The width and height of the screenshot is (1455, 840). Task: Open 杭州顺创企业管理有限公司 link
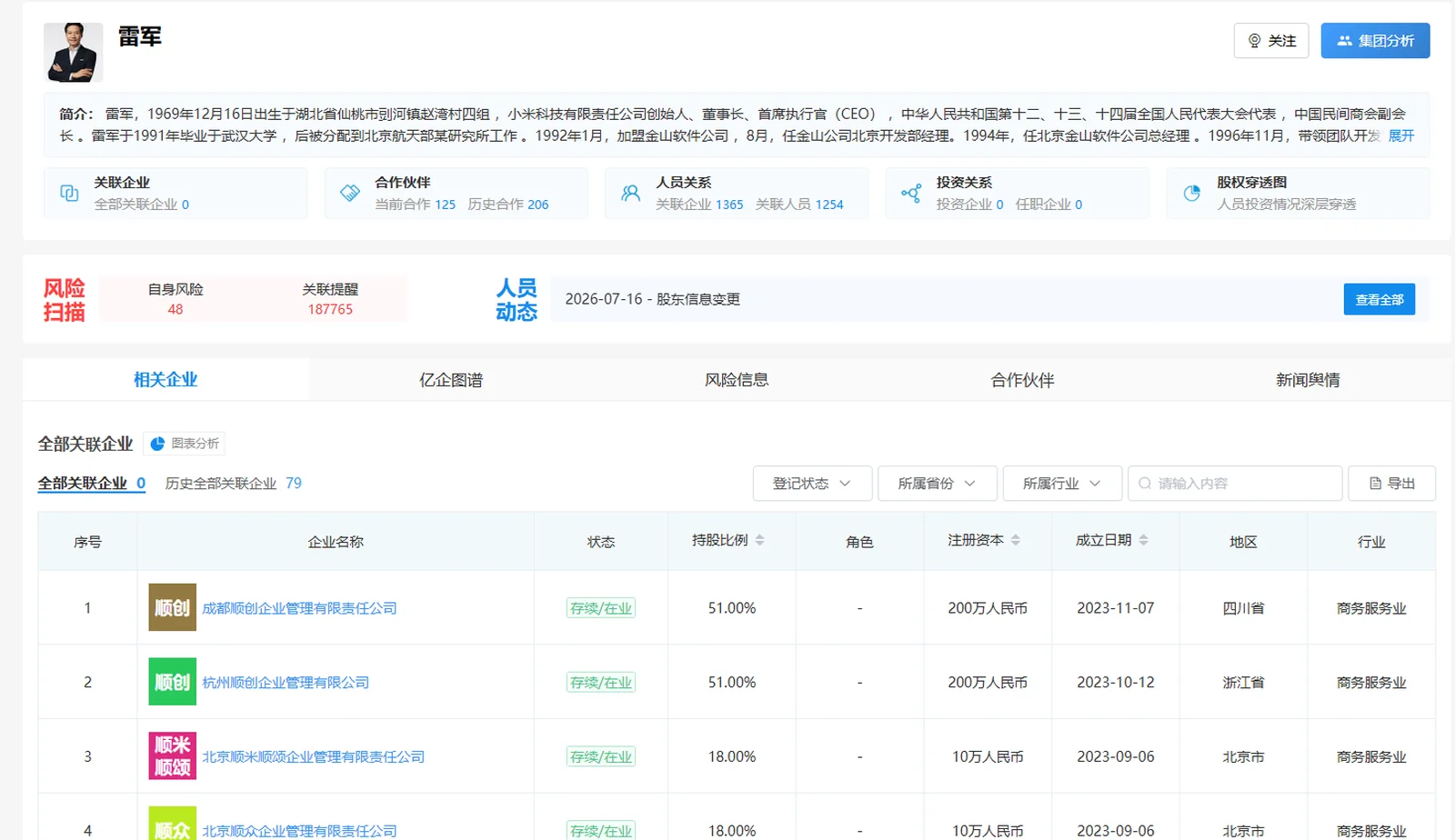(286, 683)
